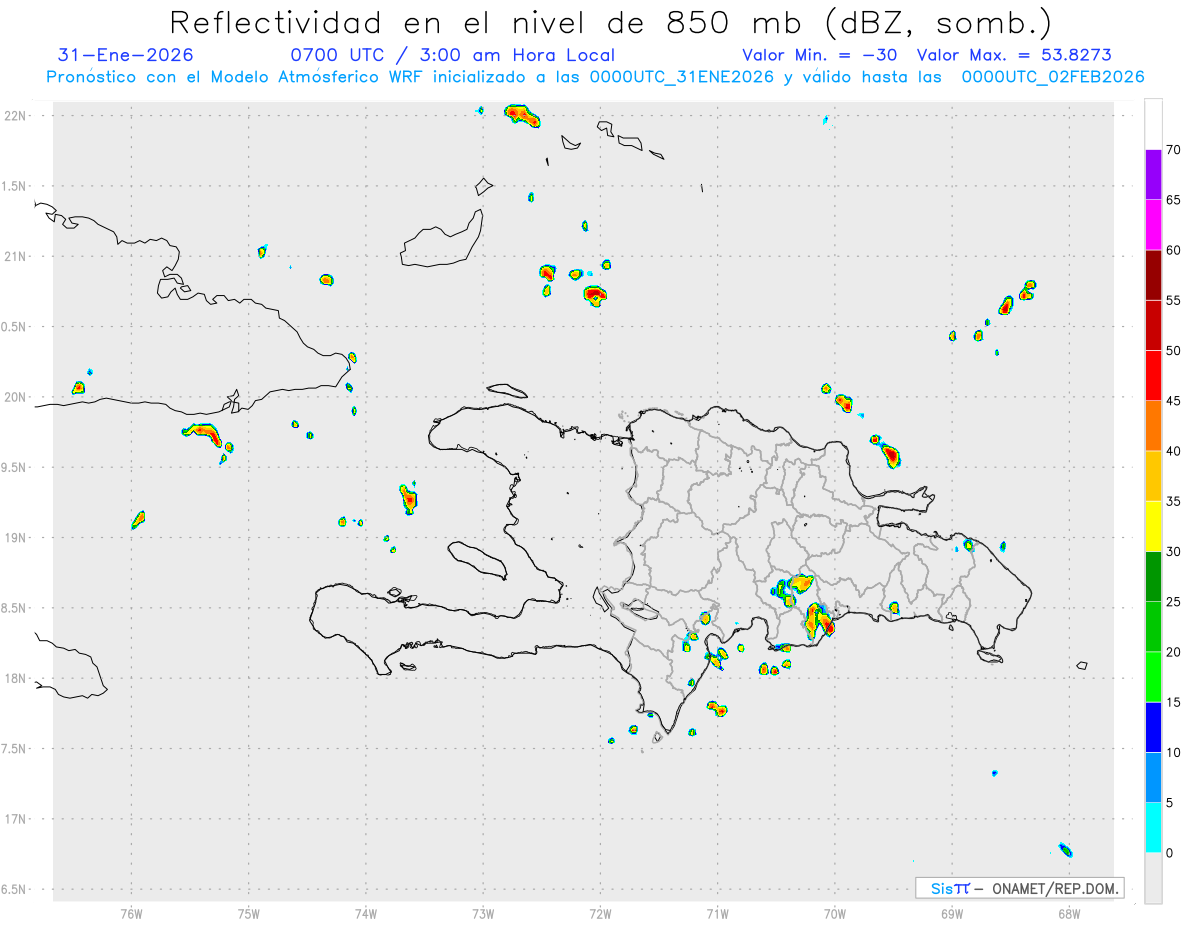Click the '73W' longitude tick label
Screen dimensions: 1200x927
[x=483, y=913]
